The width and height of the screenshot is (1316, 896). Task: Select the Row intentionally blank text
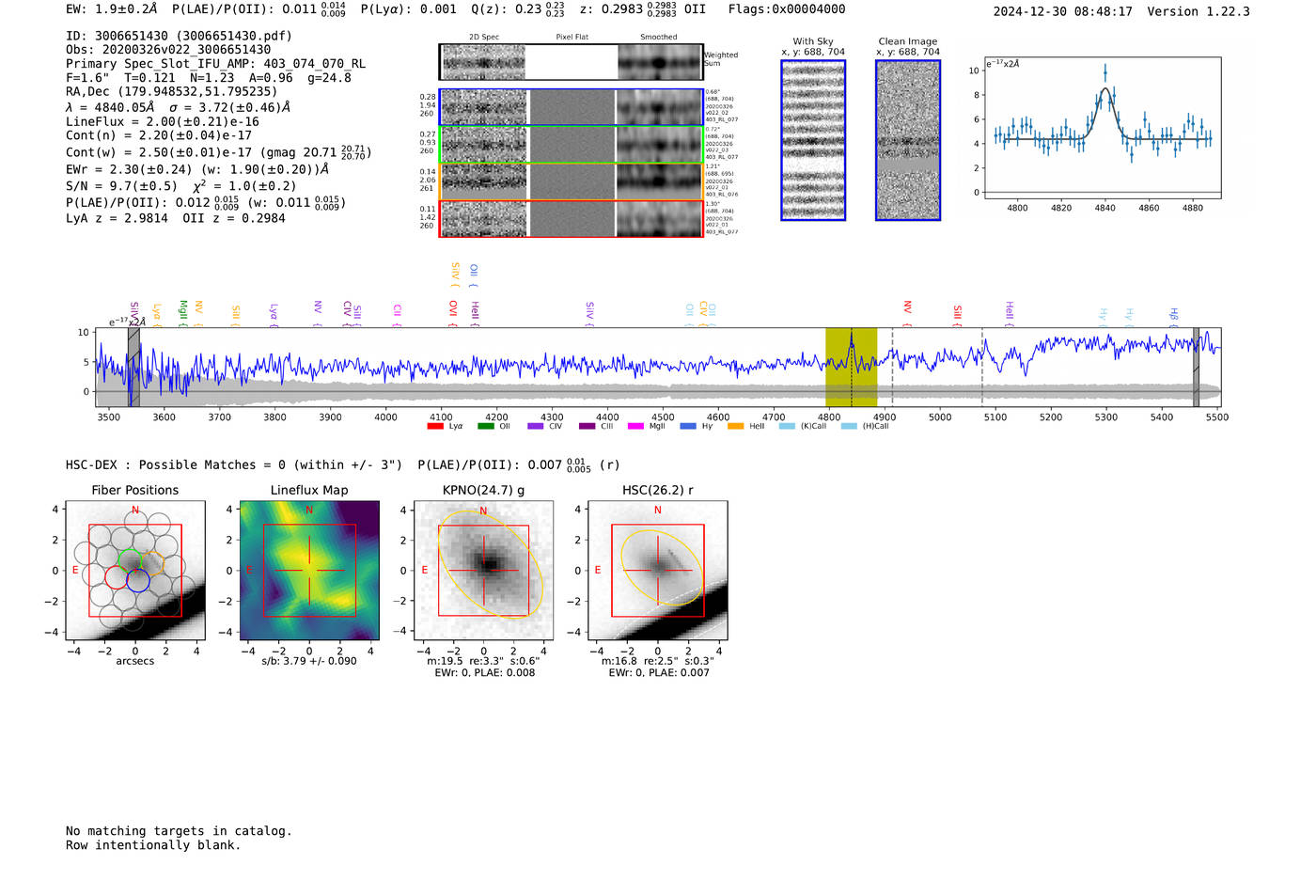(153, 845)
